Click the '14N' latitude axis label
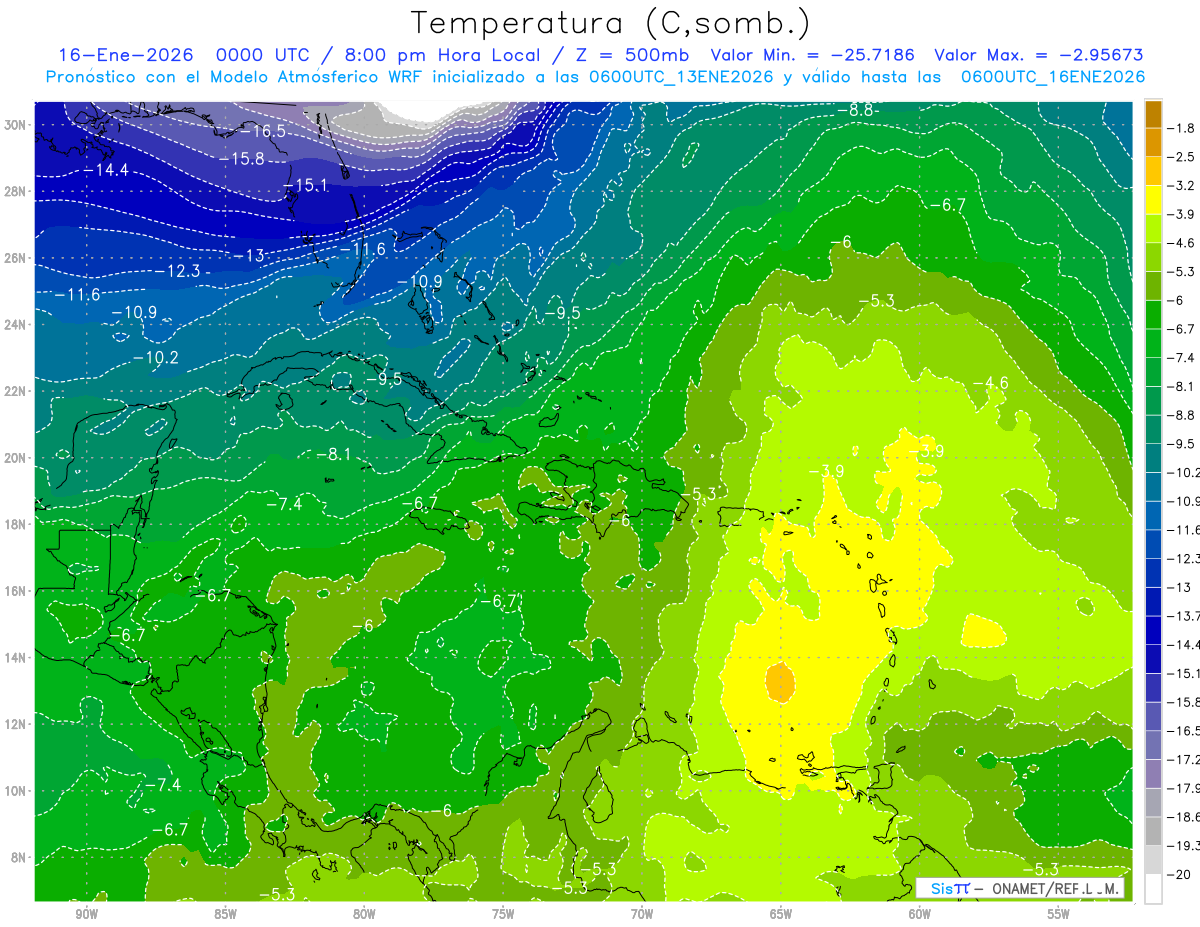 click(x=15, y=658)
